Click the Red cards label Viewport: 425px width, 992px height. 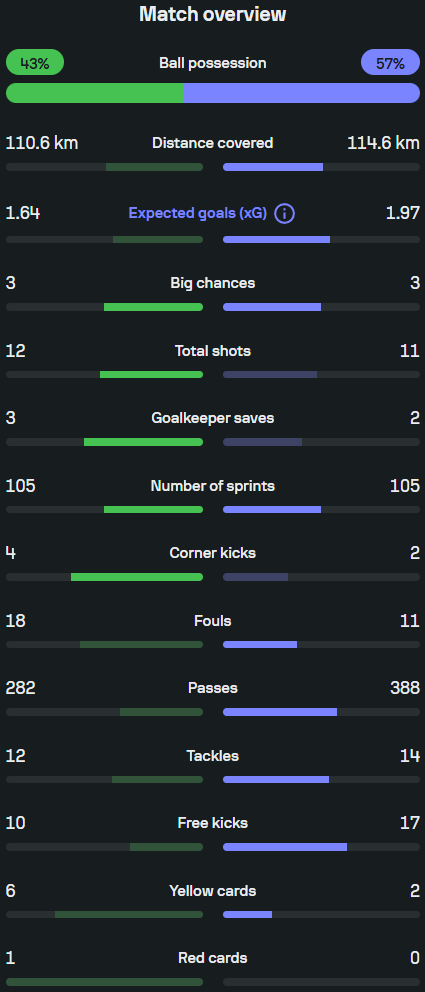[x=212, y=958]
